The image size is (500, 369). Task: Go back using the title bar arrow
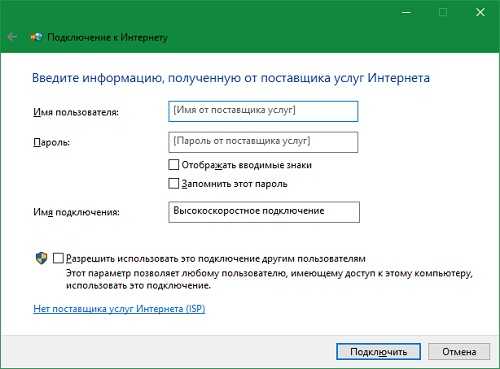click(x=12, y=36)
